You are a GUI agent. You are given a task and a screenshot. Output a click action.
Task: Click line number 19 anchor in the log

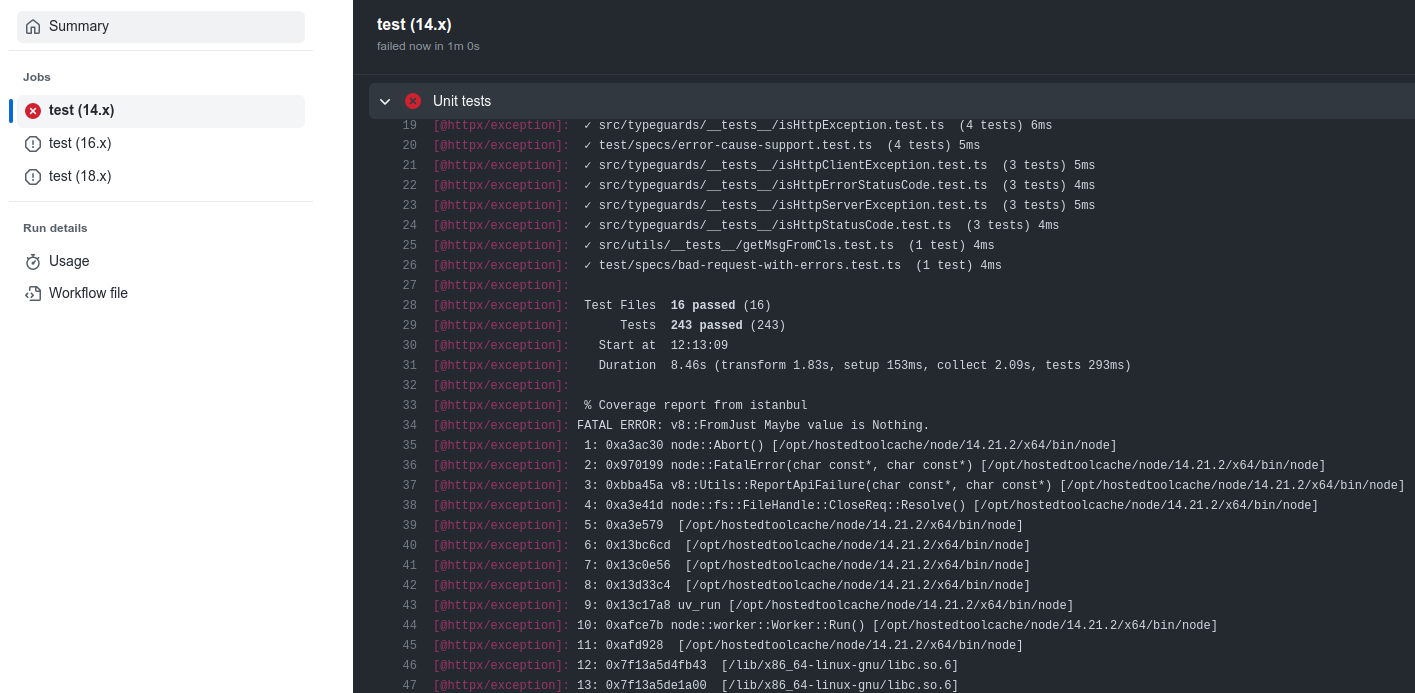pos(410,124)
